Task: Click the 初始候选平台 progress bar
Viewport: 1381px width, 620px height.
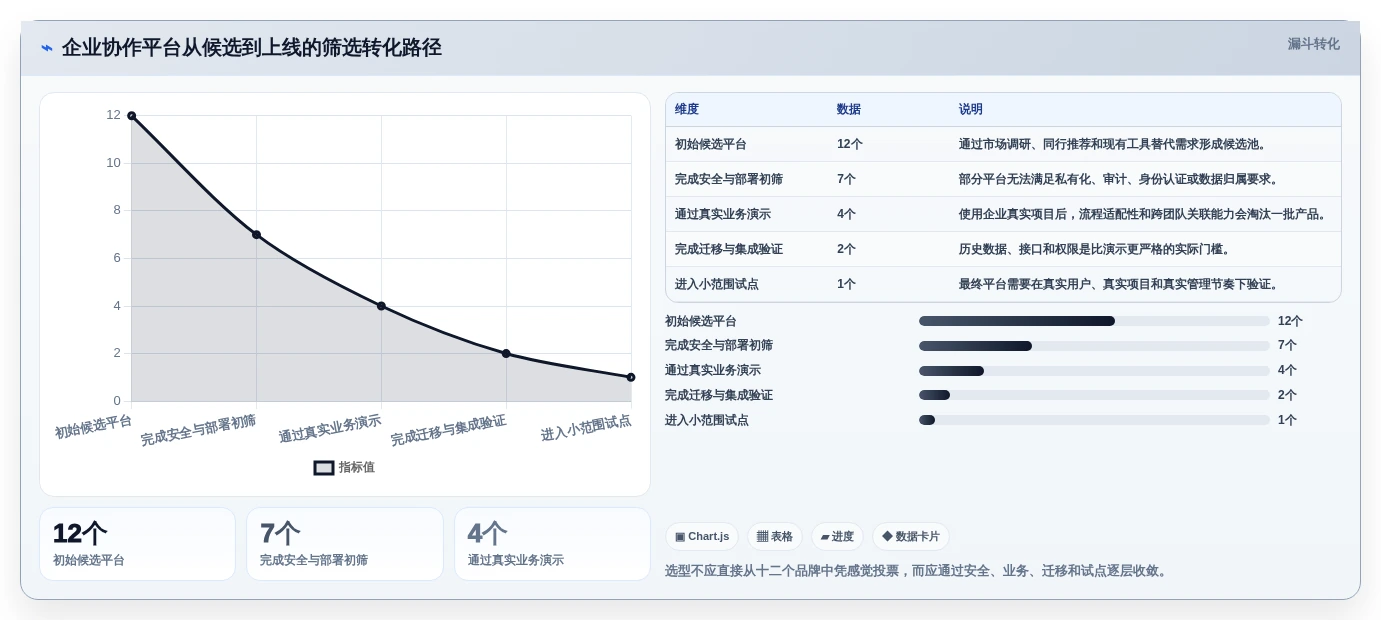Action: [x=1094, y=321]
